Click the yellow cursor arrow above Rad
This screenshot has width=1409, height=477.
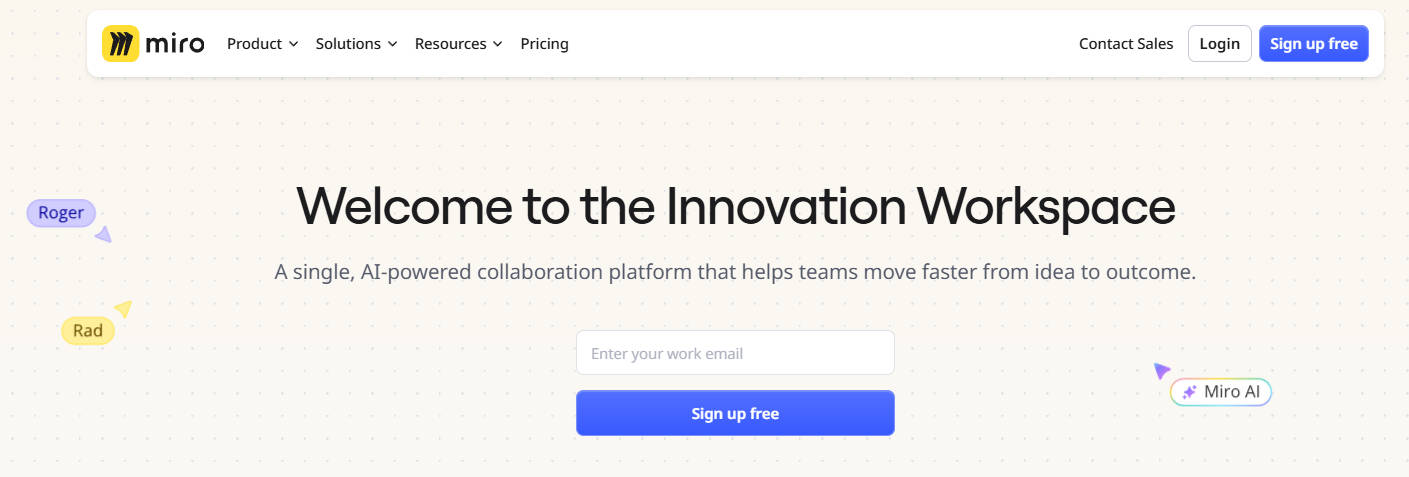[123, 309]
